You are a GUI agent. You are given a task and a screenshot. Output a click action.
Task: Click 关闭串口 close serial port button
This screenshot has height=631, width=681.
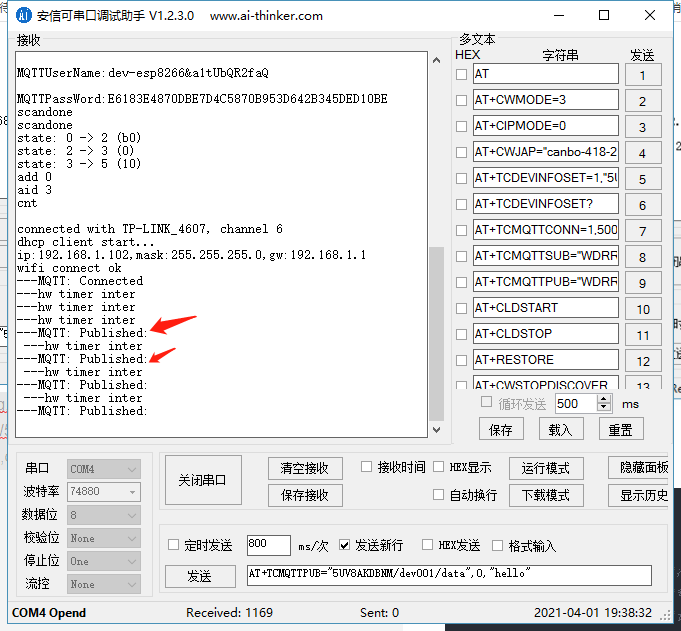coord(203,480)
